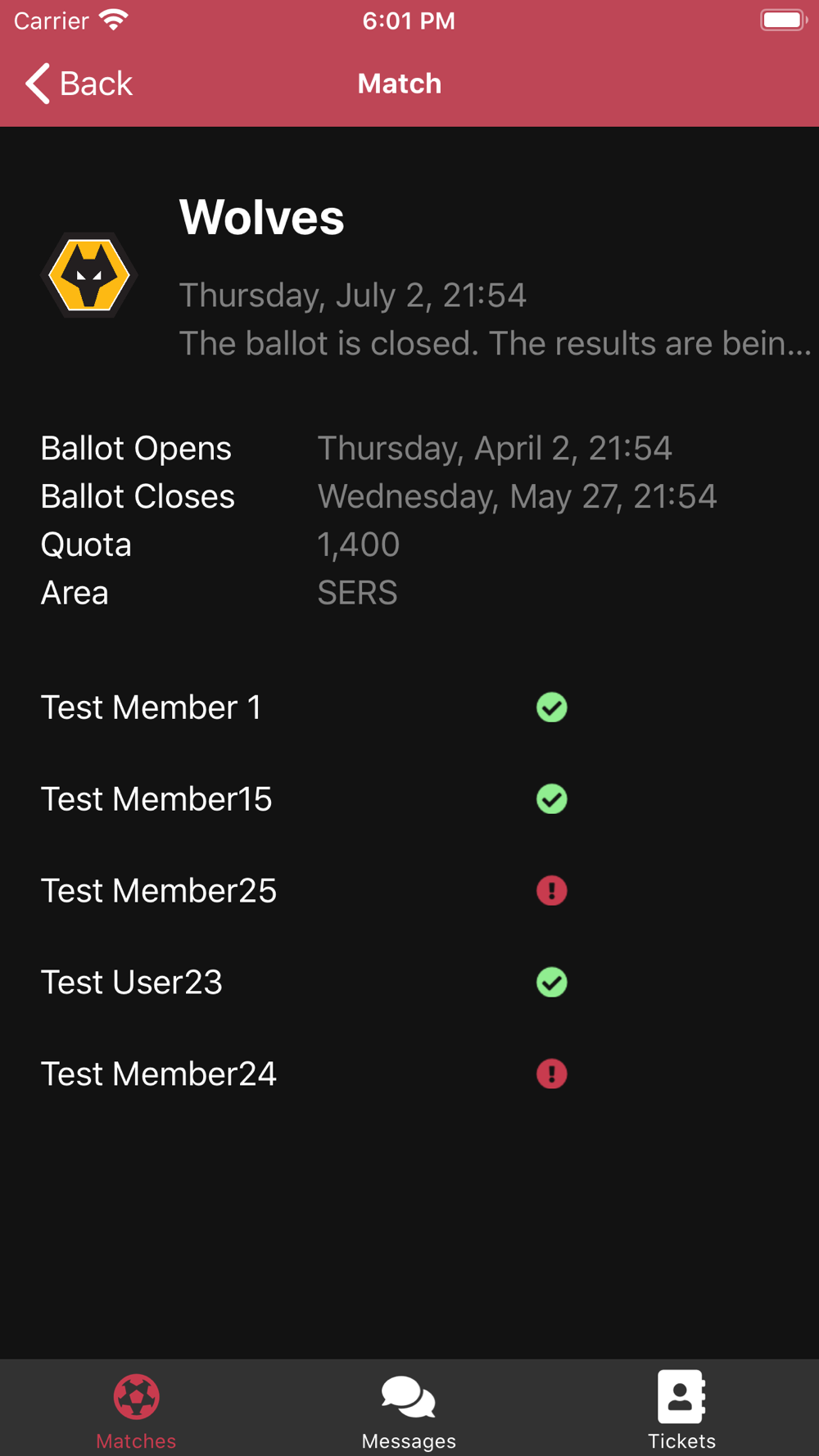
Task: Tap the Wi-Fi status icon
Action: pos(114,20)
